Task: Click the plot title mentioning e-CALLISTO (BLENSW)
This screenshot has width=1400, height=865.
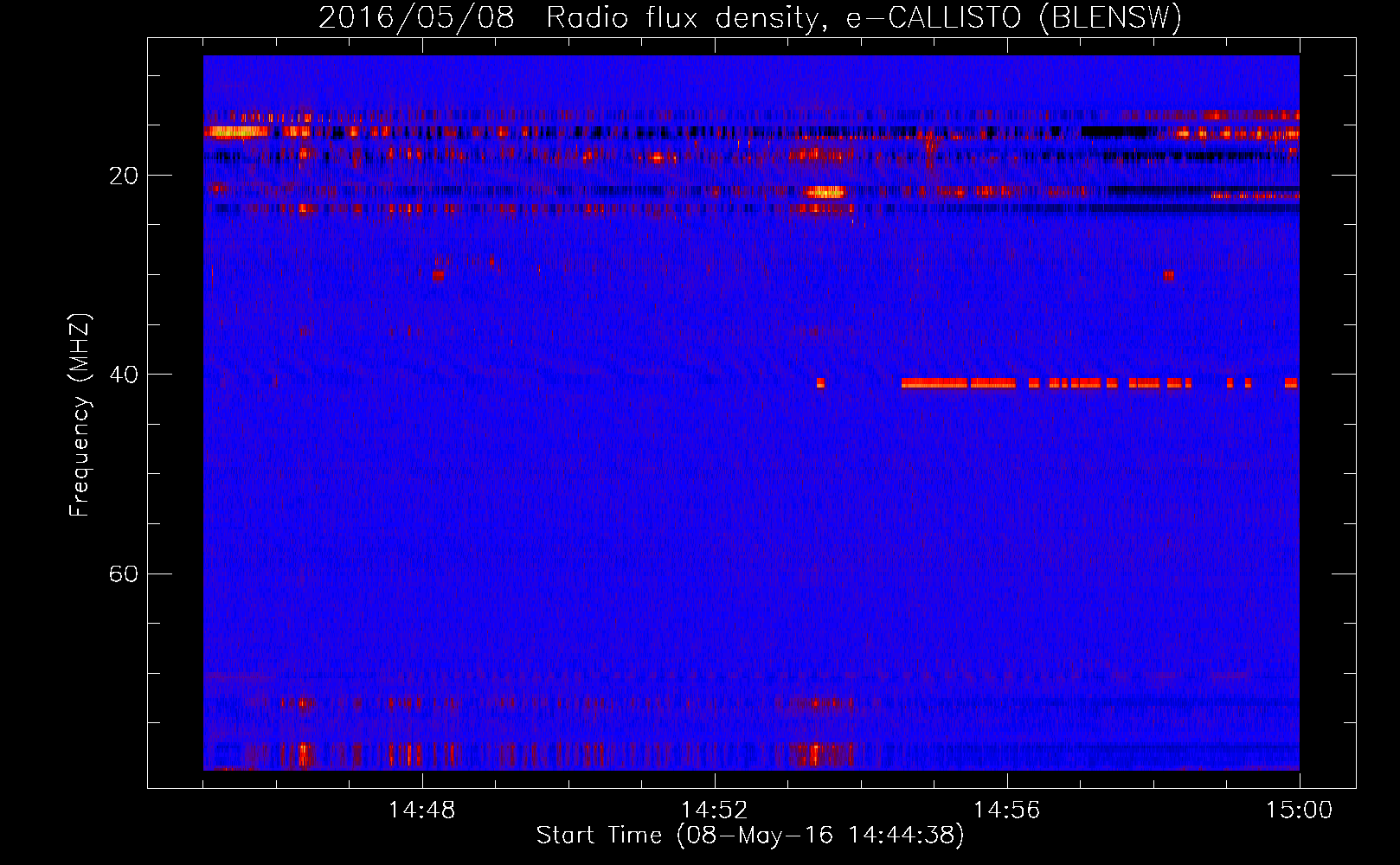Action: [x=750, y=17]
